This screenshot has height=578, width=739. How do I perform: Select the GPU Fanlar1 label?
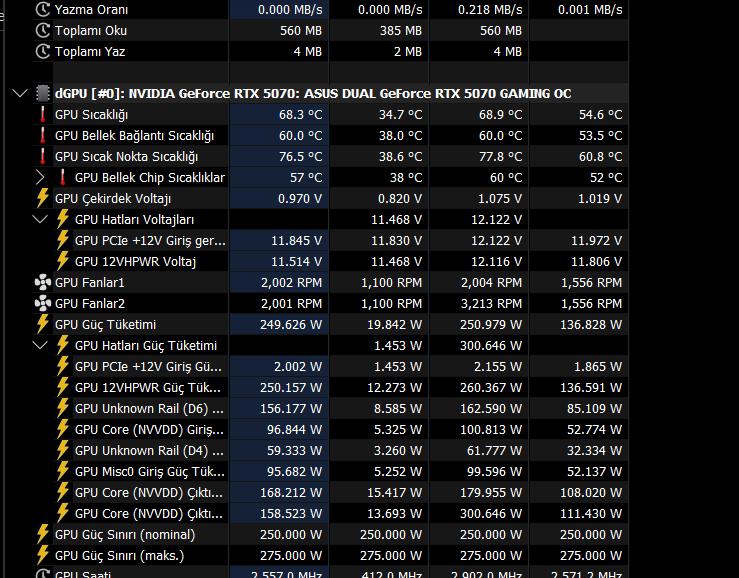pos(90,282)
